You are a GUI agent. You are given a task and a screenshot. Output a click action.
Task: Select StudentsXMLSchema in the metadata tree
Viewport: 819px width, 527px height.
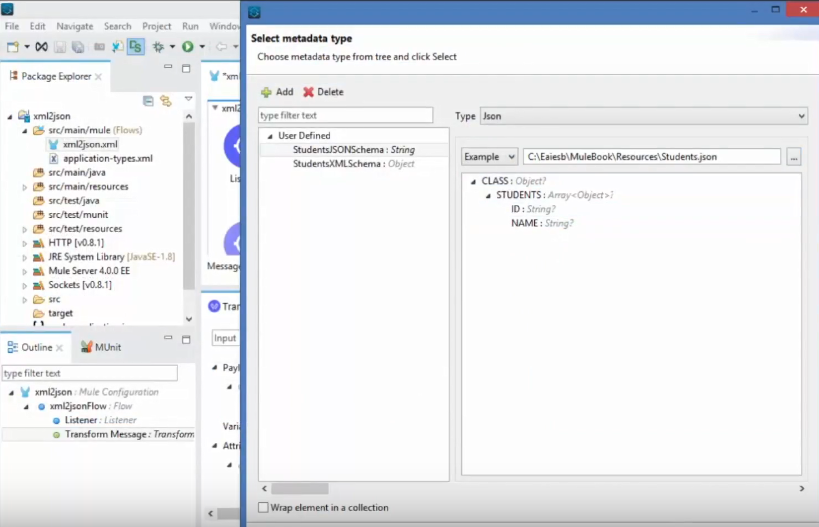coord(337,163)
